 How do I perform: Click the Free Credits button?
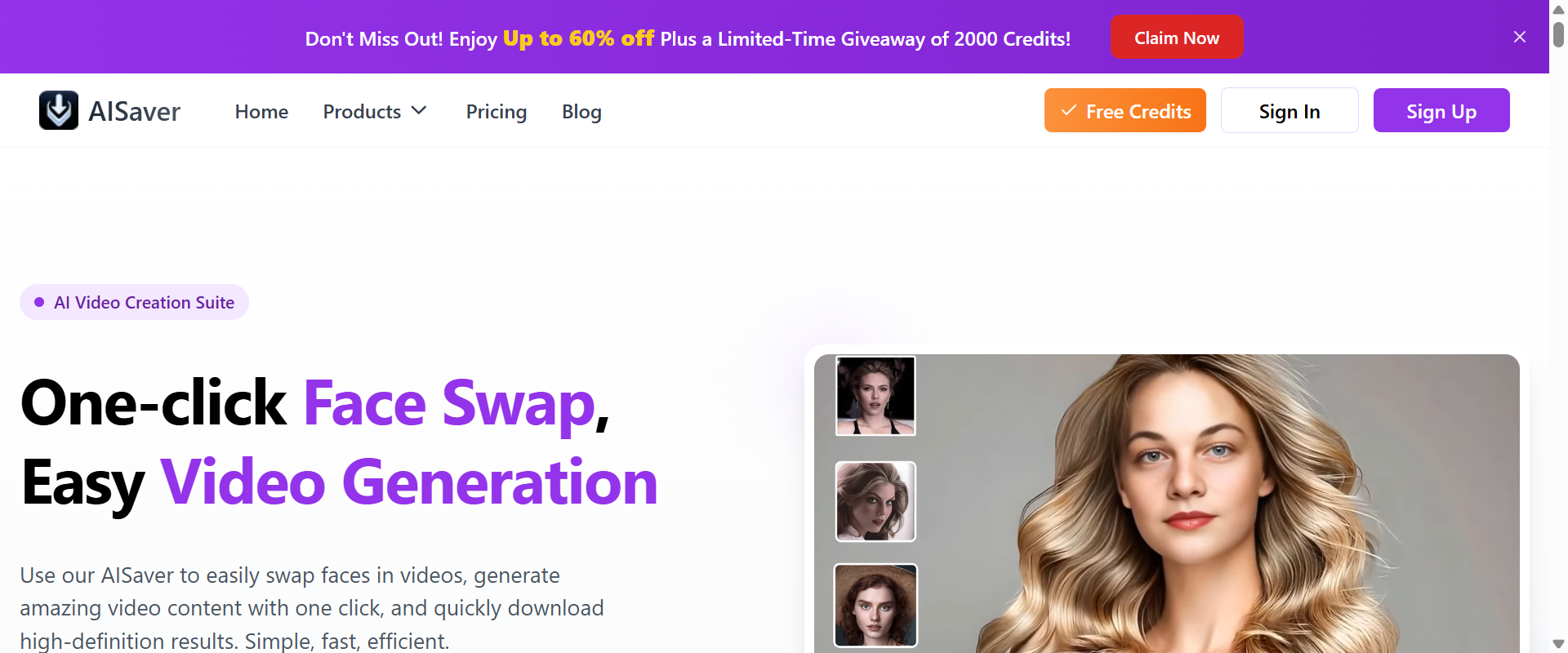click(1125, 110)
